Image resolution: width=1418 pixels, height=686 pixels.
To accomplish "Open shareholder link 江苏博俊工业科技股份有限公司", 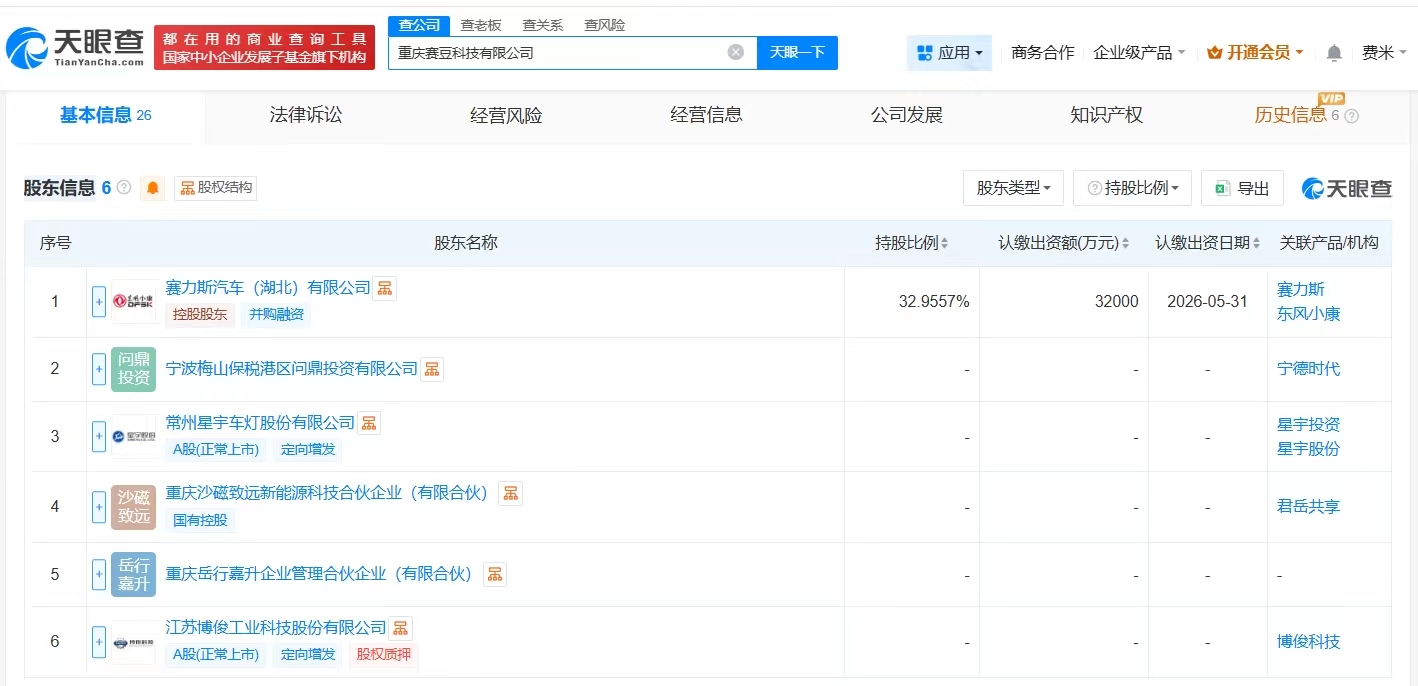I will click(276, 628).
